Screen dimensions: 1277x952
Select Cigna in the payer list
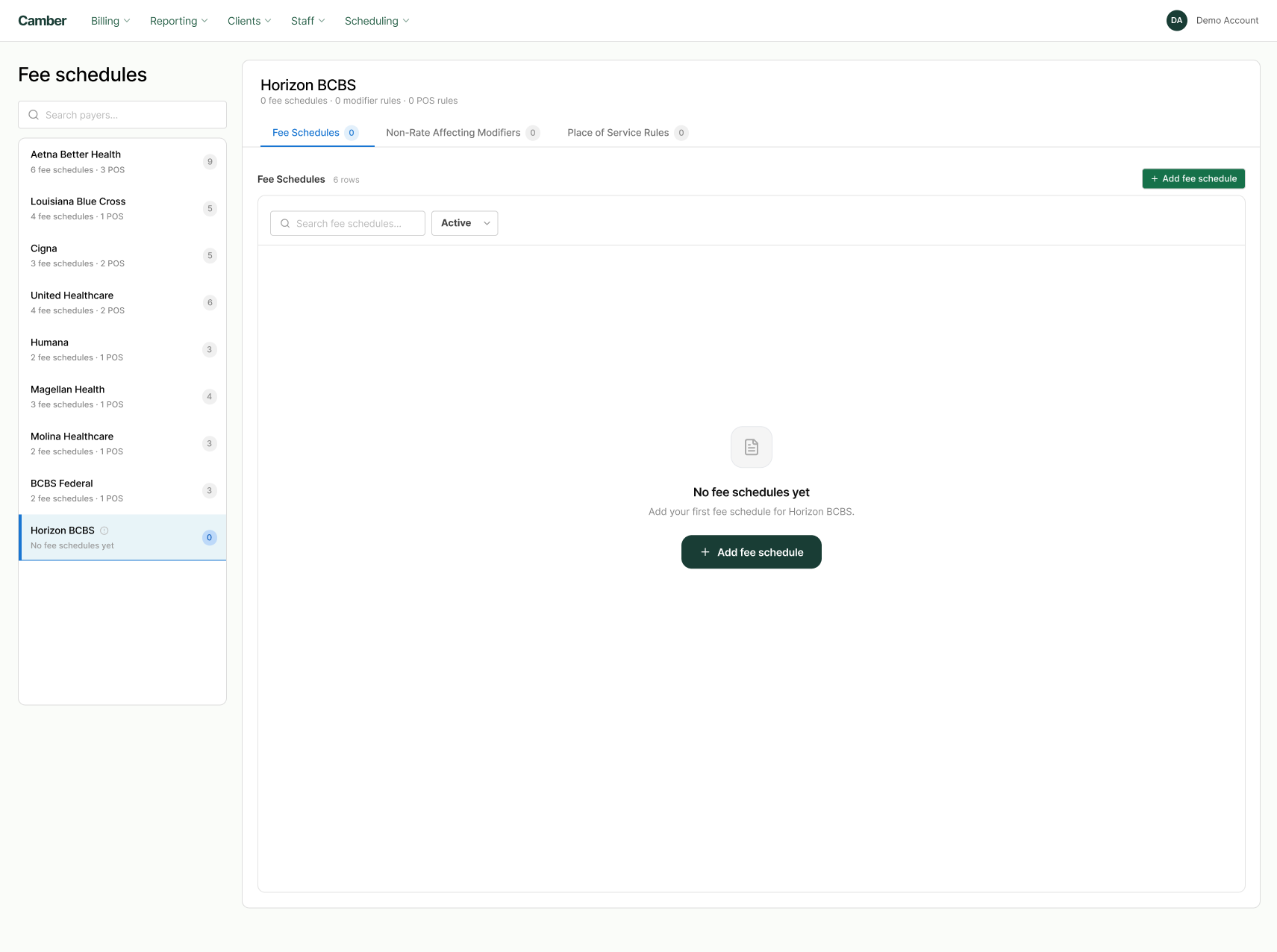coord(122,256)
